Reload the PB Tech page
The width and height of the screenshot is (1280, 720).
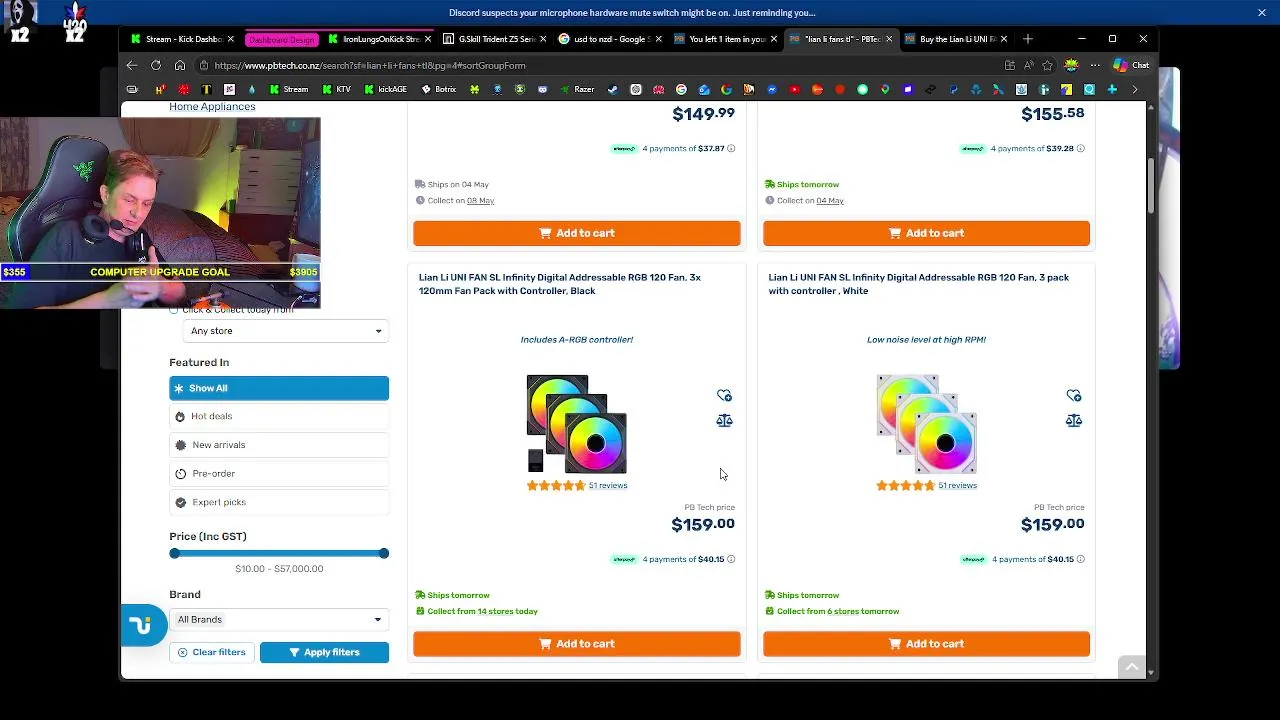[x=156, y=65]
